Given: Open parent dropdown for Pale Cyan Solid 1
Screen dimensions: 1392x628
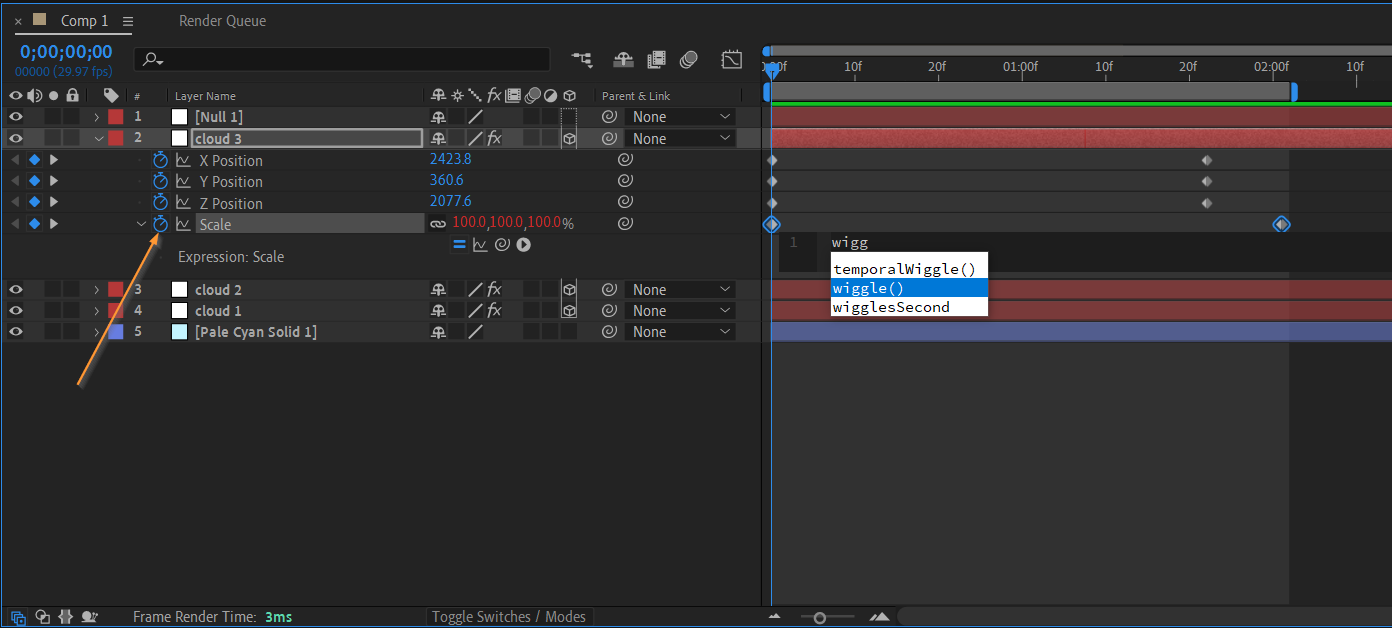Looking at the screenshot, I should click(682, 332).
